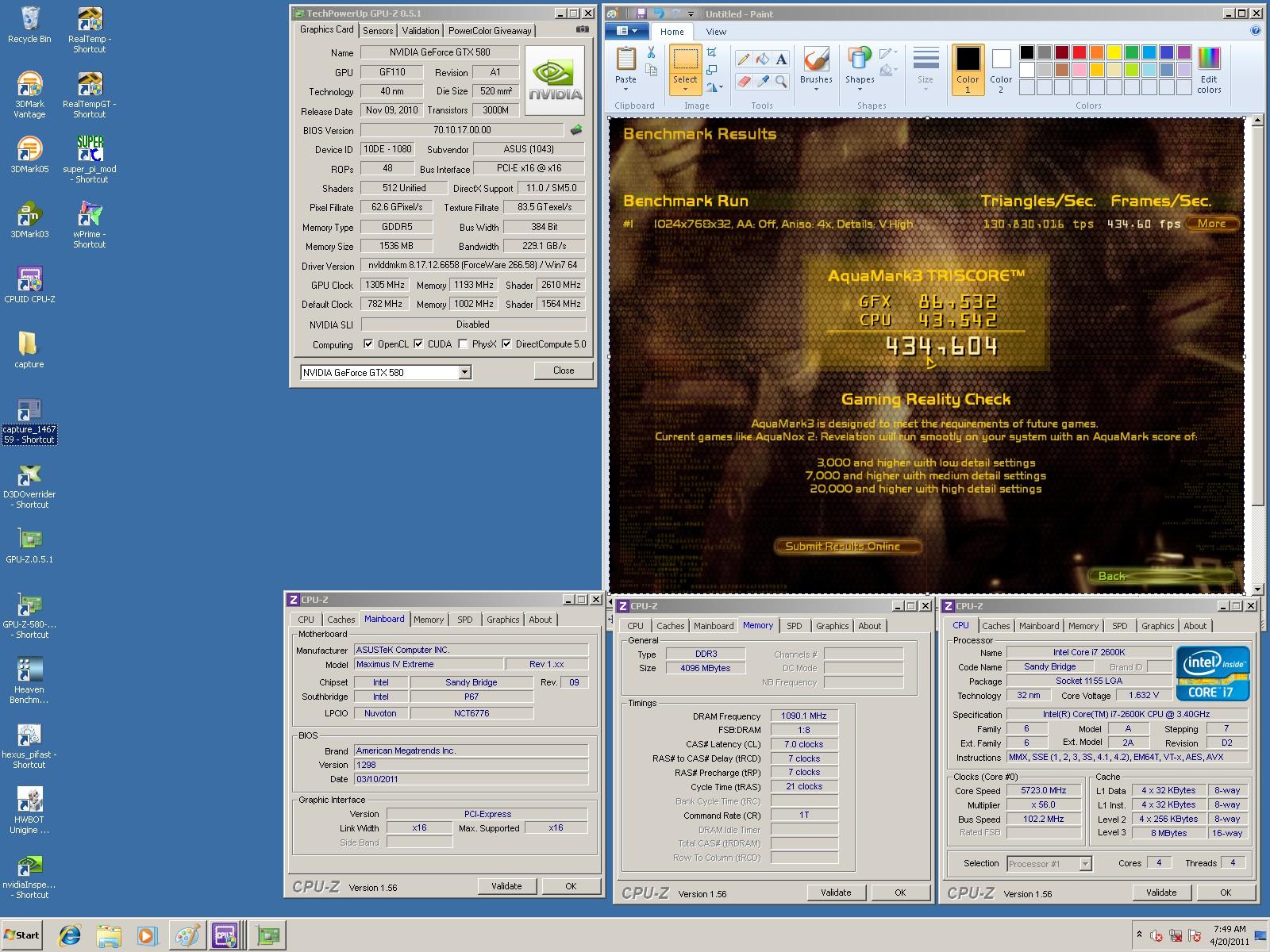This screenshot has width=1270, height=952.
Task: Show hidden icons in system tray
Action: 1139,935
